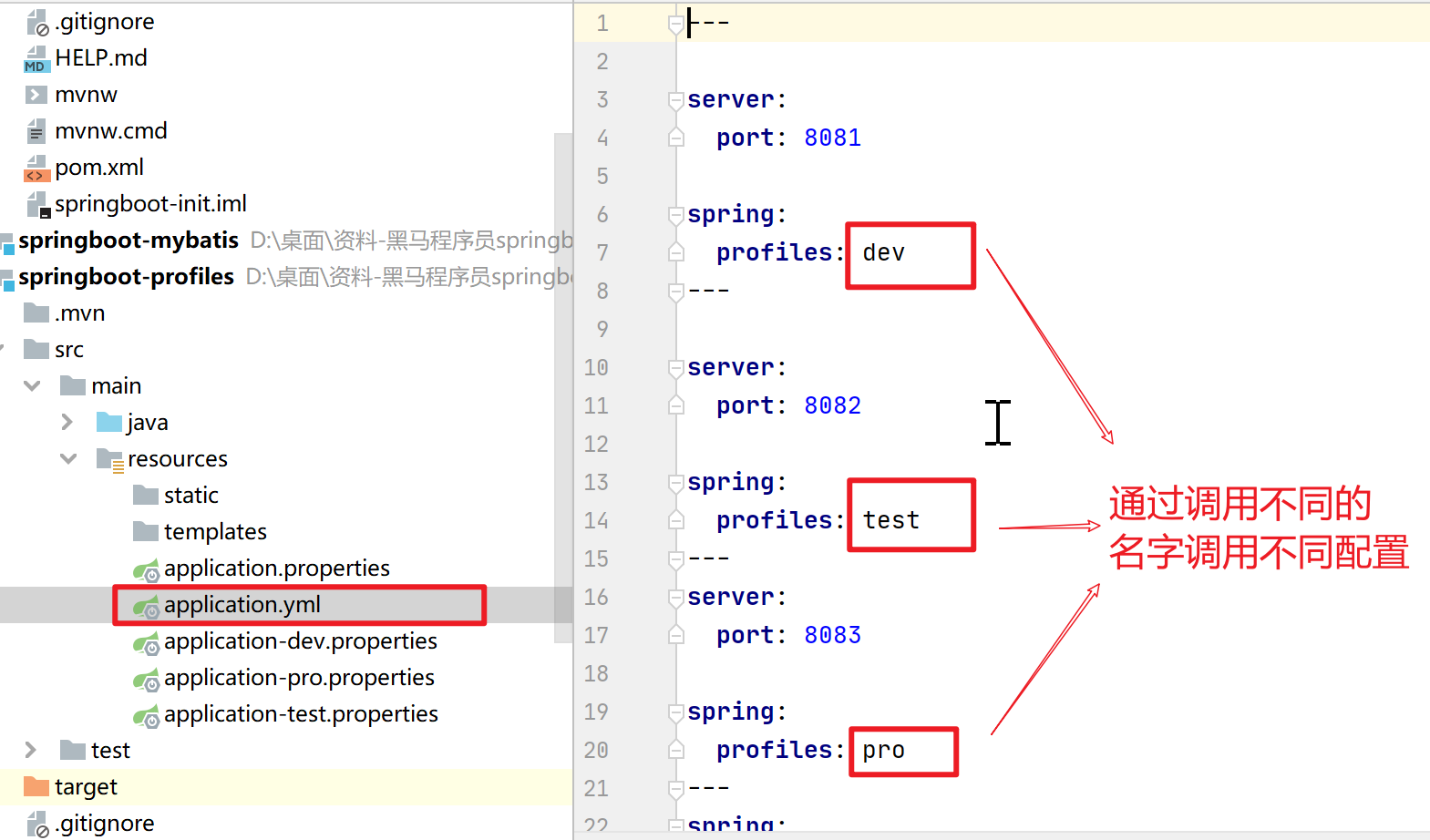Click the application.yml Spring config icon
Screen dimensions: 1430x840
(x=147, y=607)
